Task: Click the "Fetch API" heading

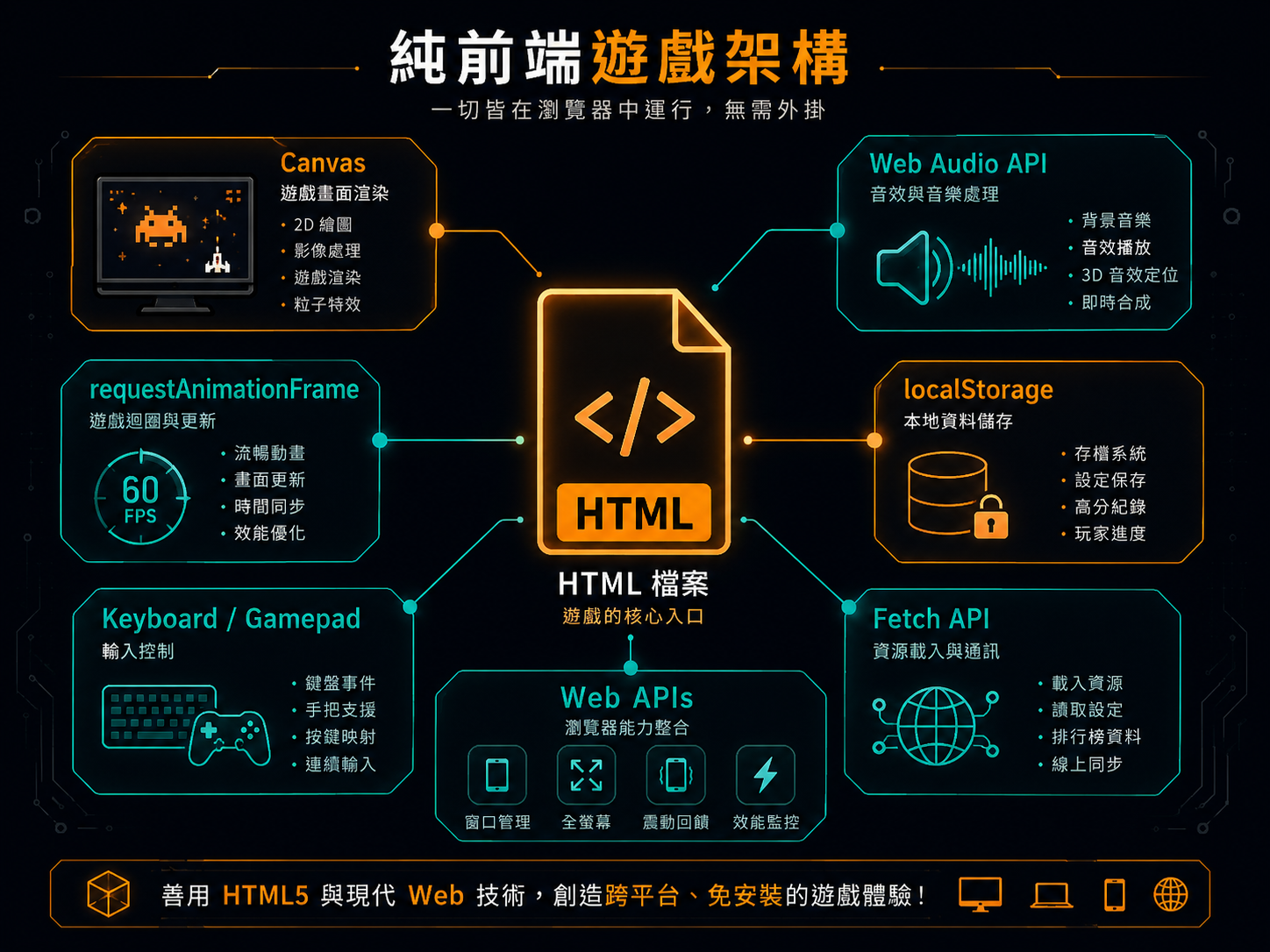Action: pos(931,619)
